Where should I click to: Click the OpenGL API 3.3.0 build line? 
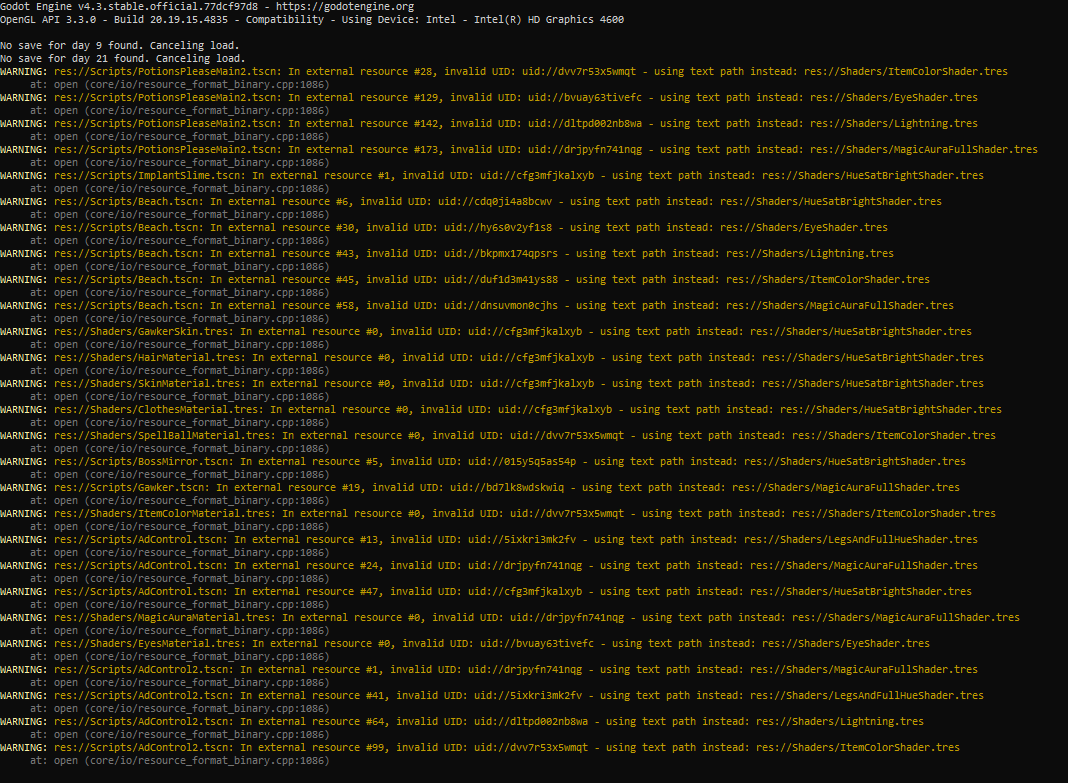312,19
